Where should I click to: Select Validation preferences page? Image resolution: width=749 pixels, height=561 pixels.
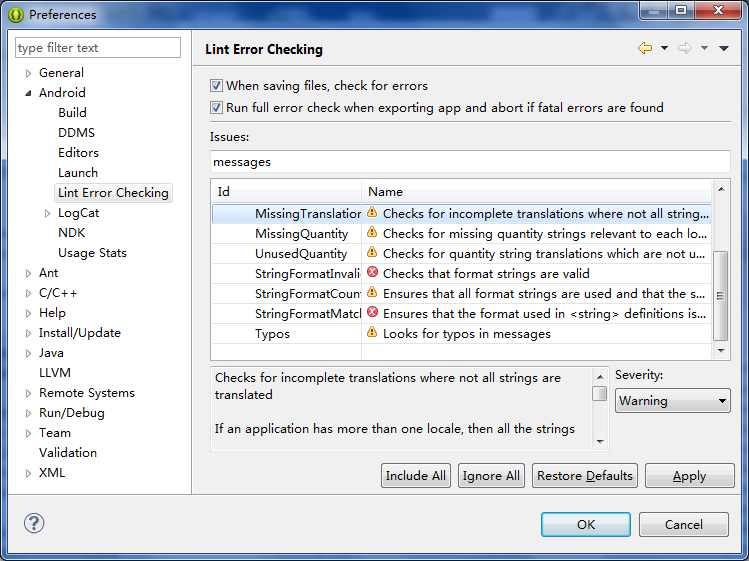68,453
